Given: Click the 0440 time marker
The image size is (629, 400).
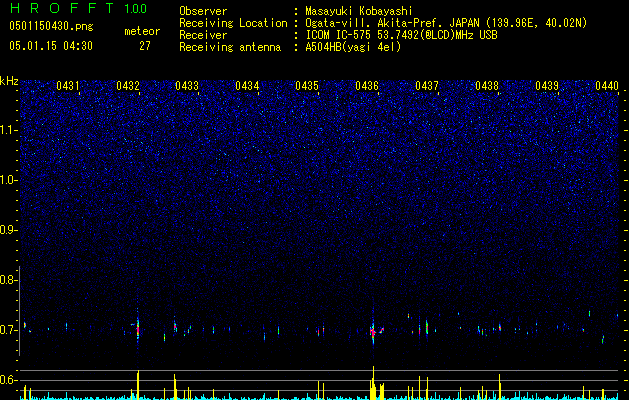Looking at the screenshot, I should 607,85.
